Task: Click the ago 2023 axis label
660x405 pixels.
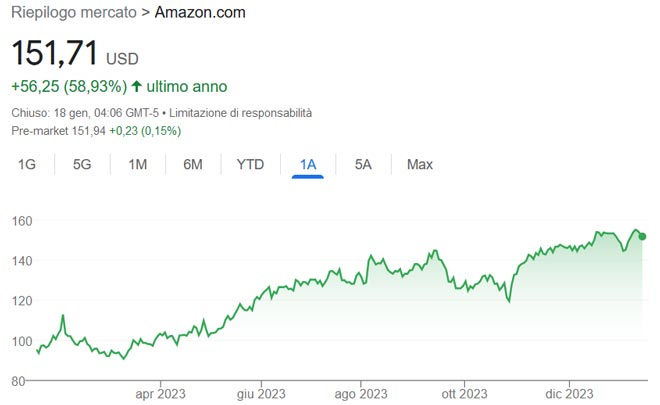Action: tap(360, 393)
